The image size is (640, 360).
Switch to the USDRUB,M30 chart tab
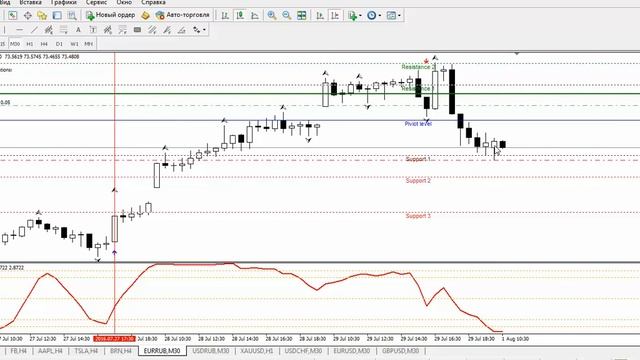tap(211, 351)
